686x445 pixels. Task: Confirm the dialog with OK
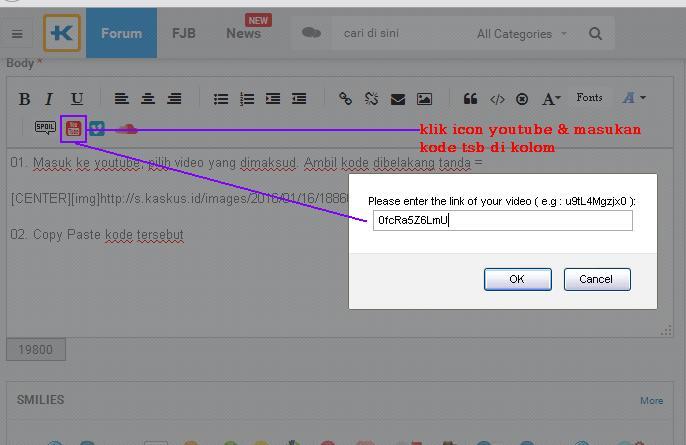click(x=518, y=279)
